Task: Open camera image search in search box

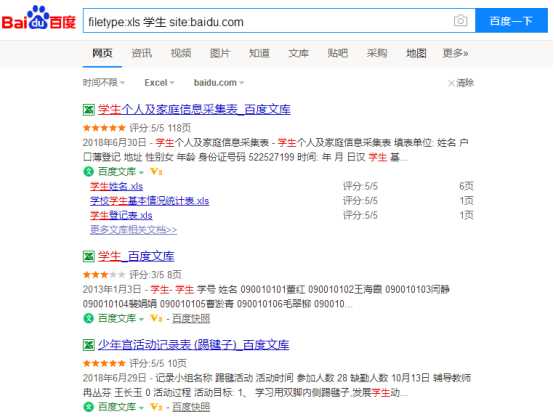Action: 460,20
